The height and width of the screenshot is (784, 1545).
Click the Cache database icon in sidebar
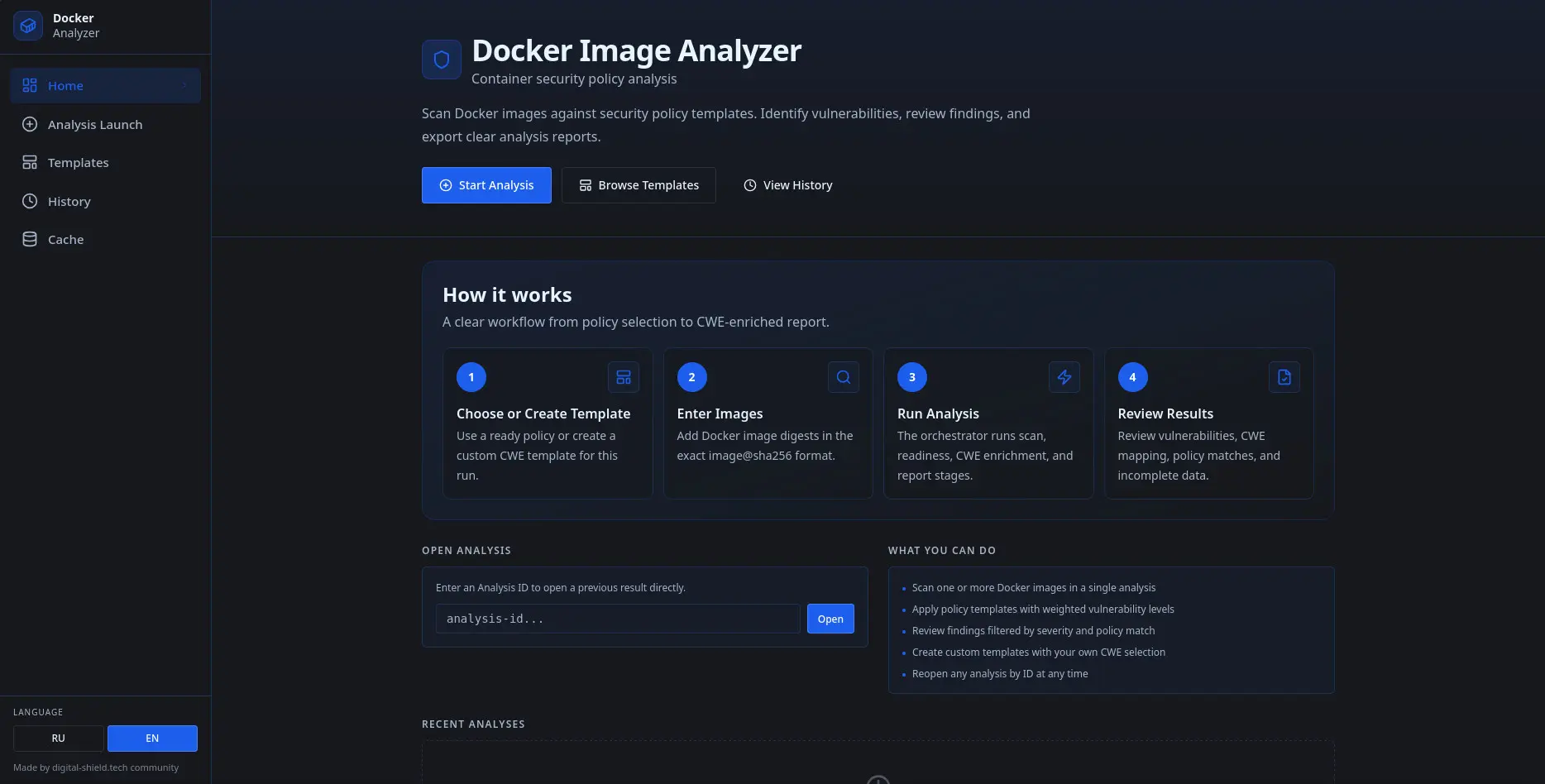[30, 239]
